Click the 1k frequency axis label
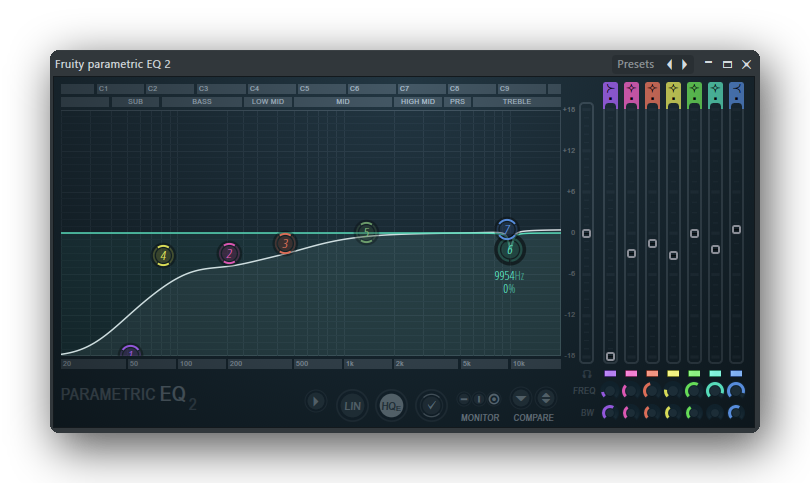 (x=350, y=364)
